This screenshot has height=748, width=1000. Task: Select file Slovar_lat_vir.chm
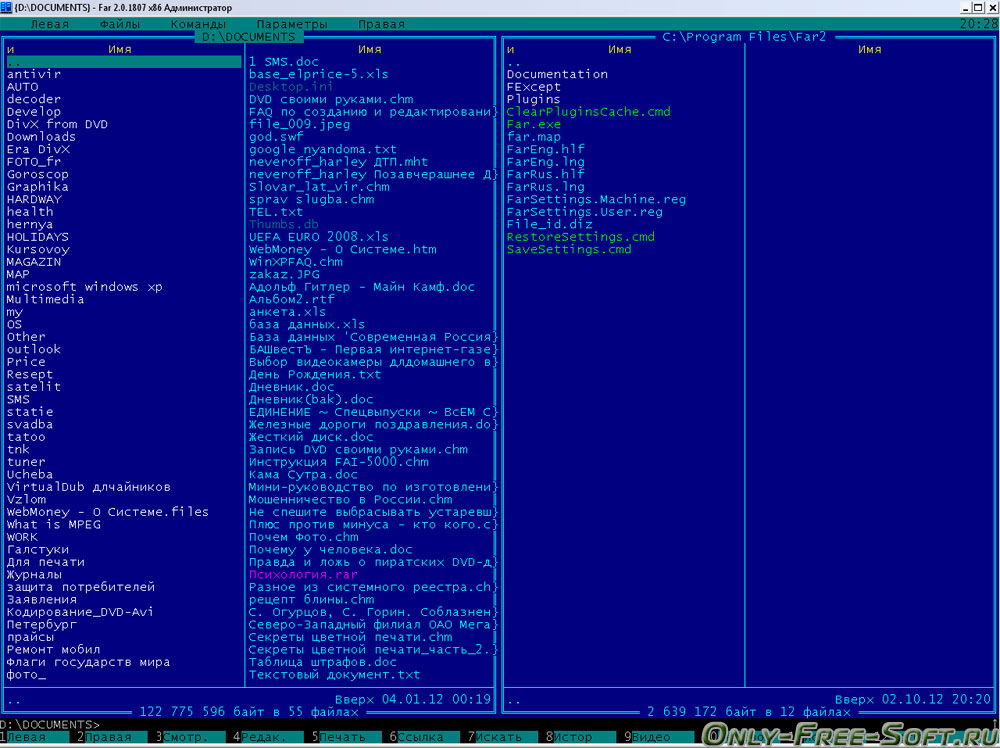click(319, 187)
